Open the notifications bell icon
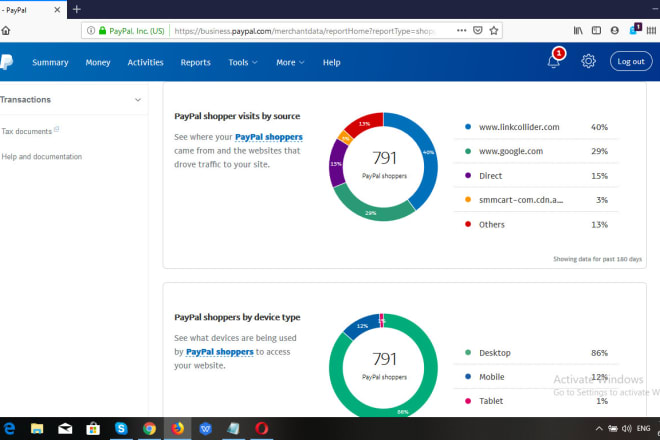Viewport: 660px width, 440px height. tap(554, 62)
